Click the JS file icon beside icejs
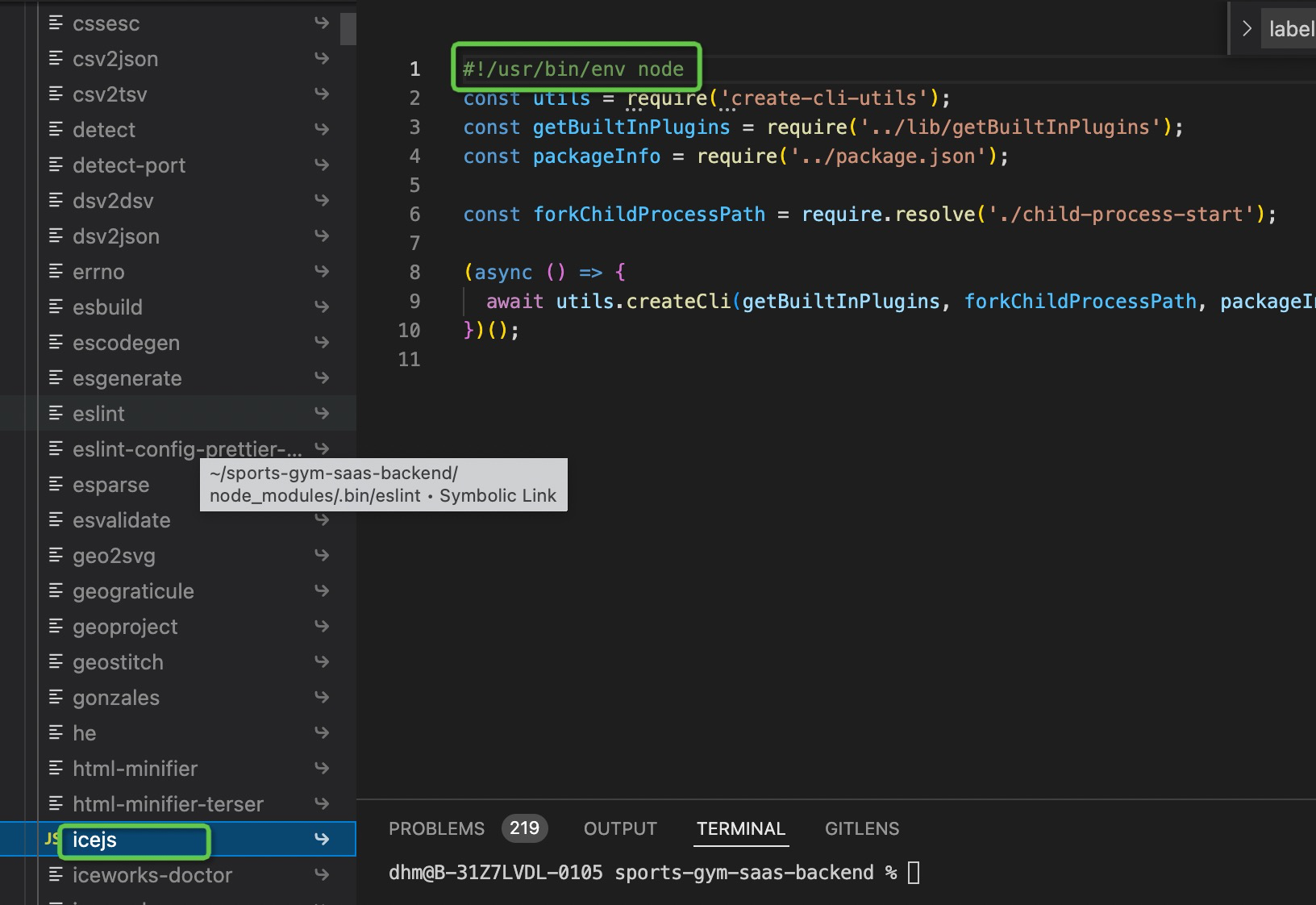Viewport: 1316px width, 905px height. (x=51, y=839)
